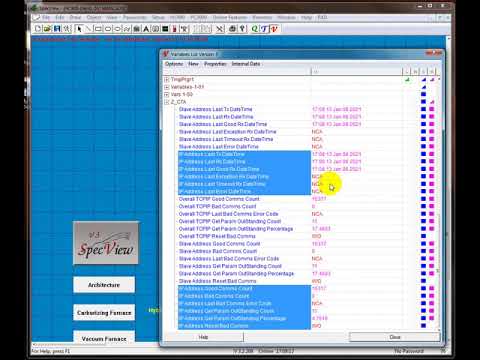
Task: Open the Draw menu in main window
Action: 75,17
